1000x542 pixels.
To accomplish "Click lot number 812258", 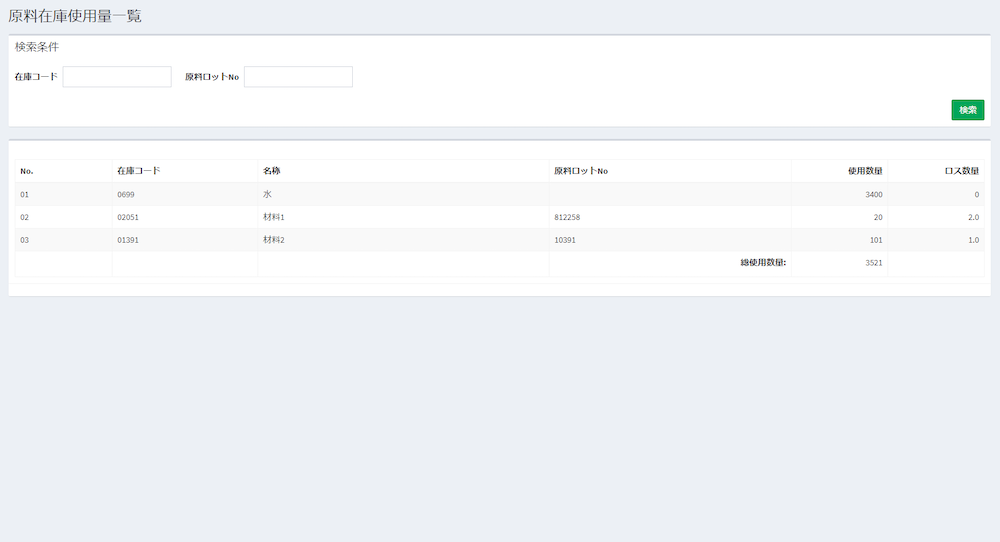I will point(566,217).
